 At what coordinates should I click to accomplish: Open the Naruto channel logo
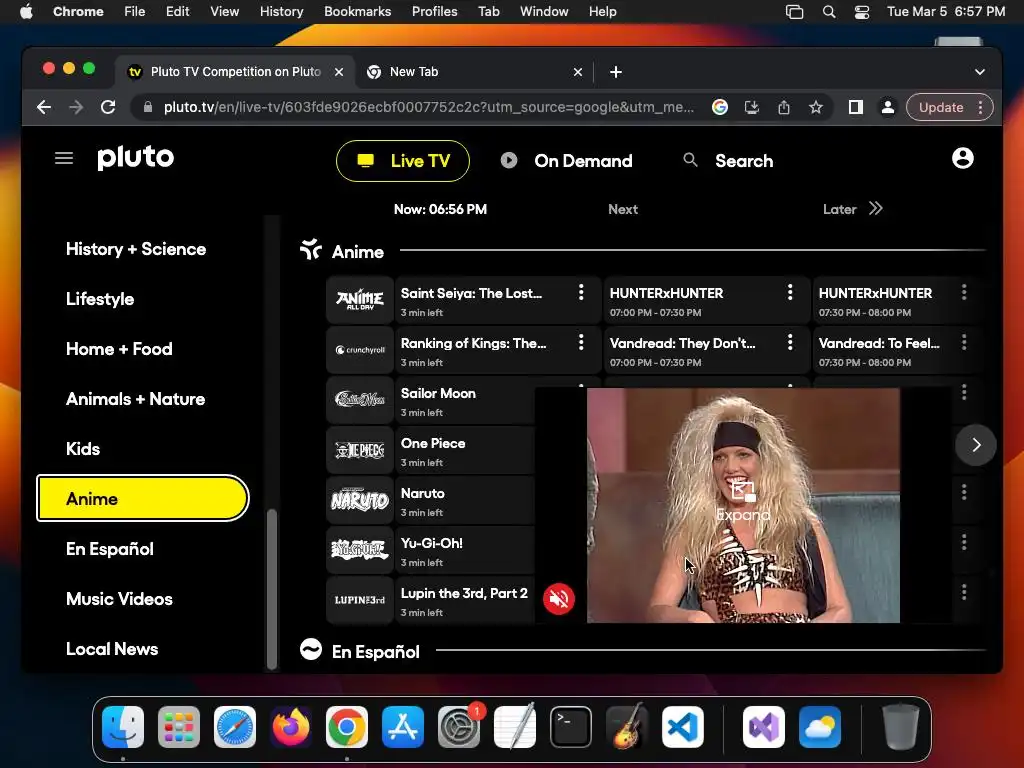pos(360,500)
